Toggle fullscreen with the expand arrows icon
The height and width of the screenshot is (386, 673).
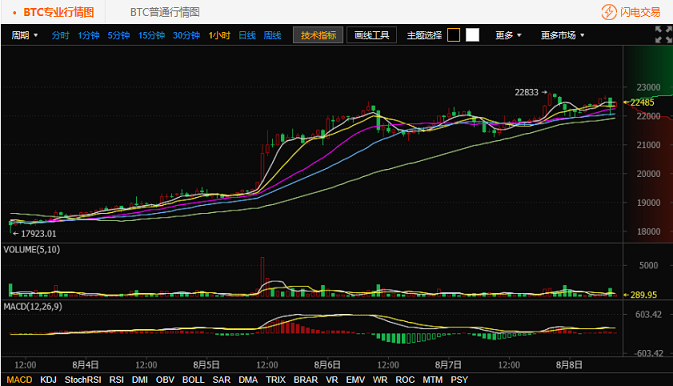(x=664, y=35)
